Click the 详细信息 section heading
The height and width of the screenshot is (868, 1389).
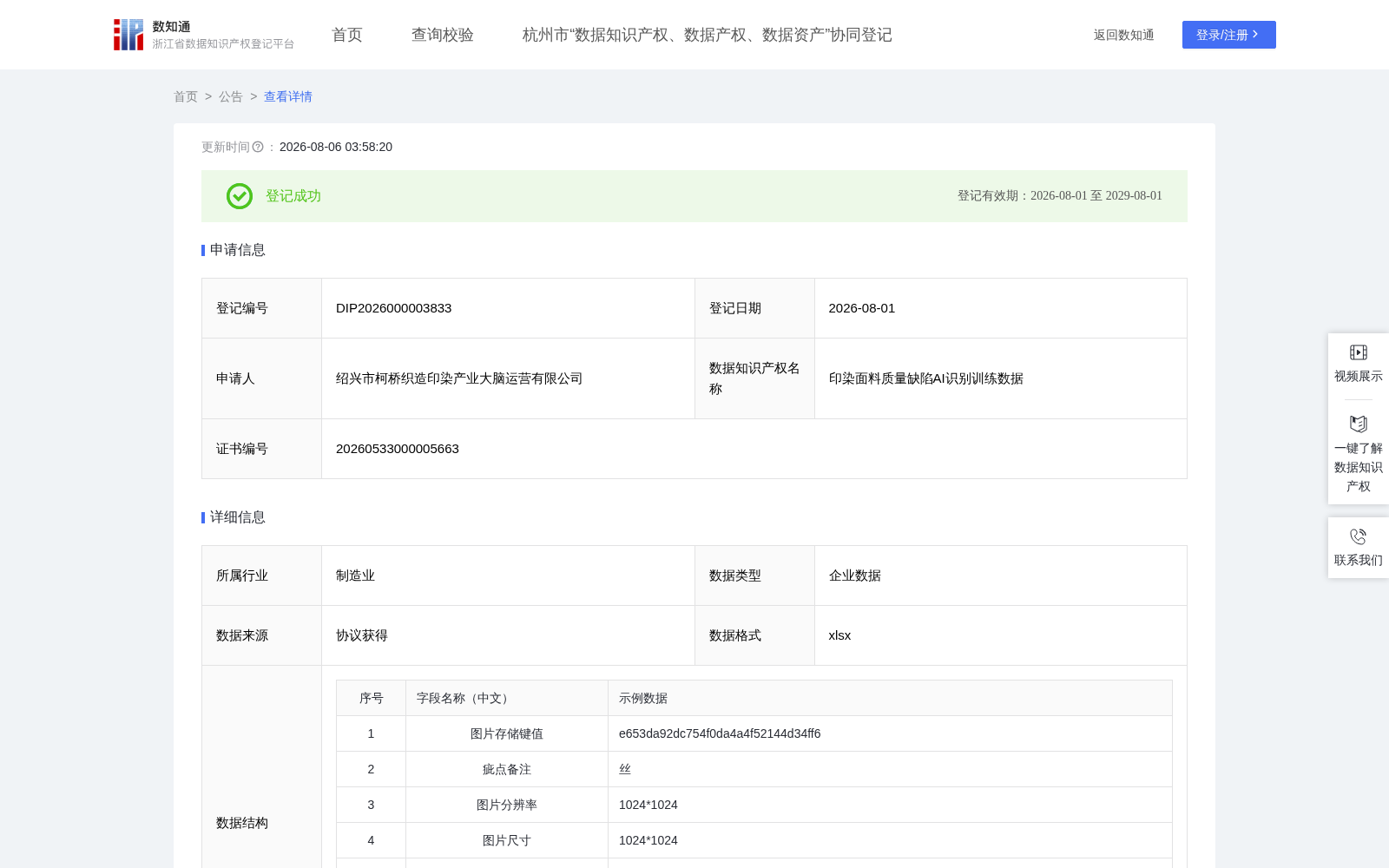[x=238, y=517]
